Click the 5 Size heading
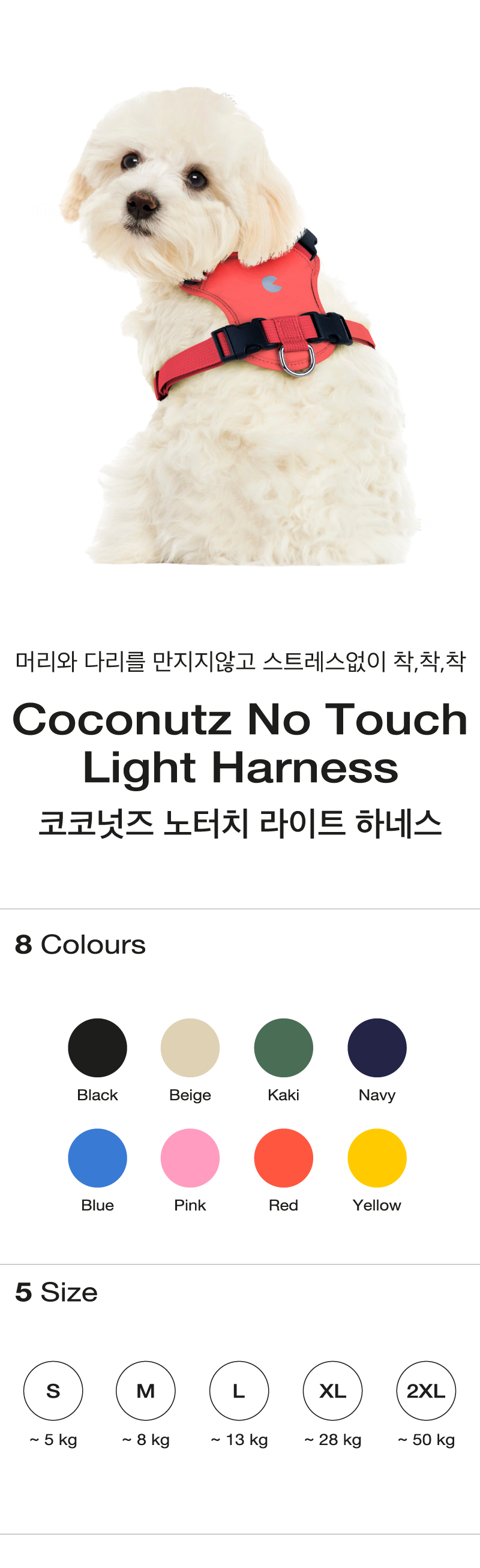This screenshot has height=1568, width=480. 56,1291
